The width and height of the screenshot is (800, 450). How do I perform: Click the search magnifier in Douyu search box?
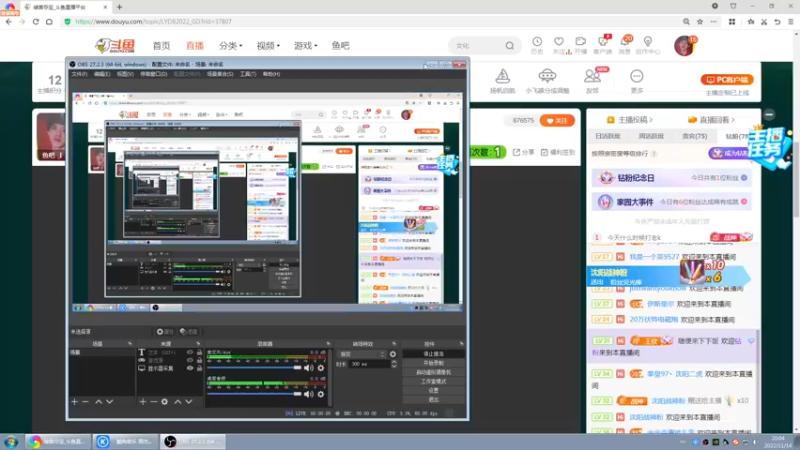510,46
